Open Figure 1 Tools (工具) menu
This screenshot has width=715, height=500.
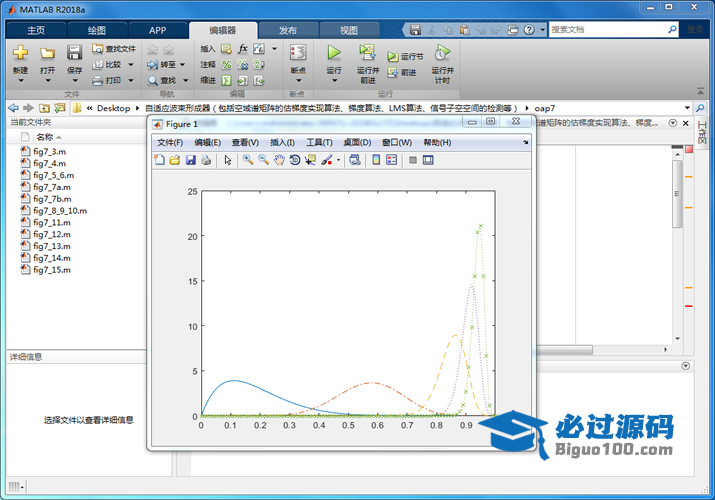pos(319,143)
